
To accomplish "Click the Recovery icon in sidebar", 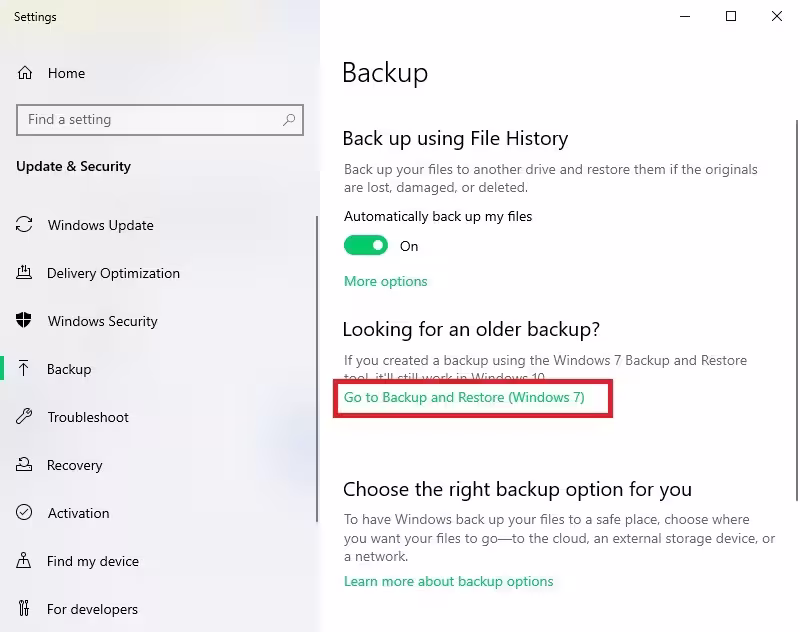I will pos(25,465).
